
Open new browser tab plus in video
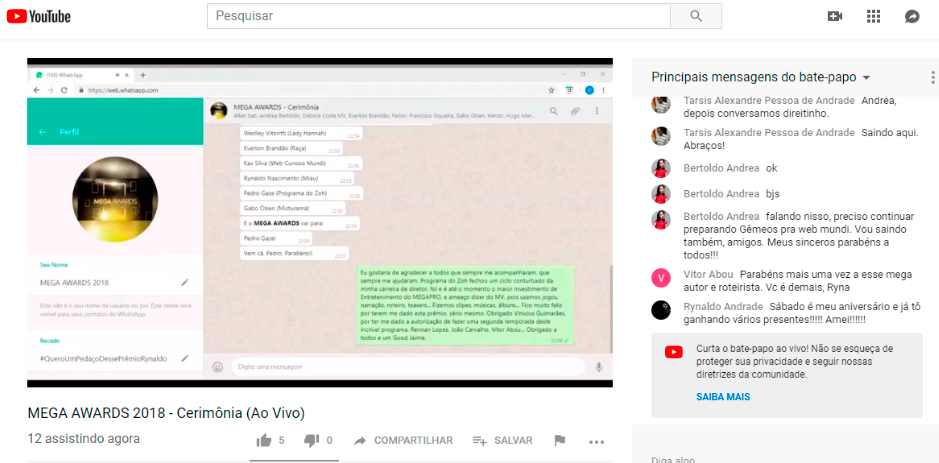(143, 75)
